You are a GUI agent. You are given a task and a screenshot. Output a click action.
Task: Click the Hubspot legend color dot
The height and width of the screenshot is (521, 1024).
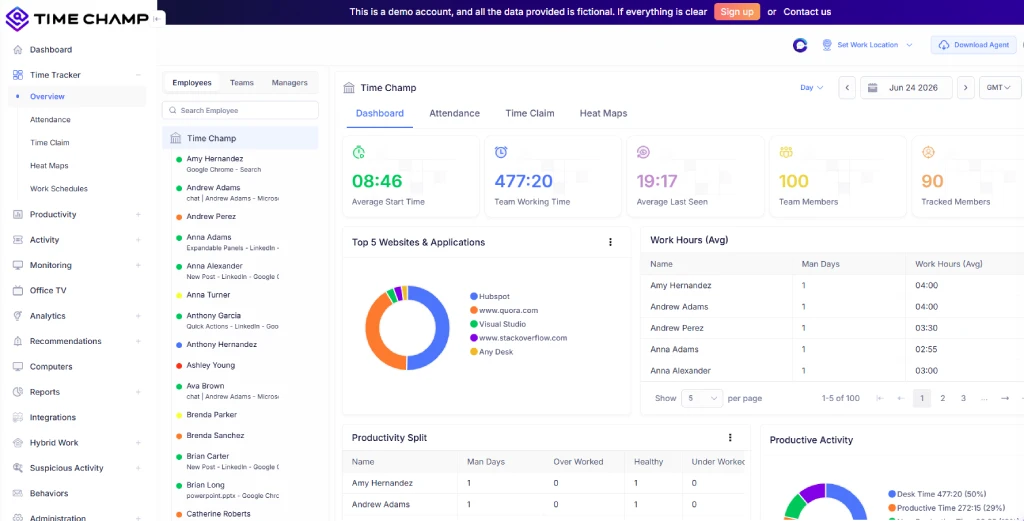(x=473, y=296)
